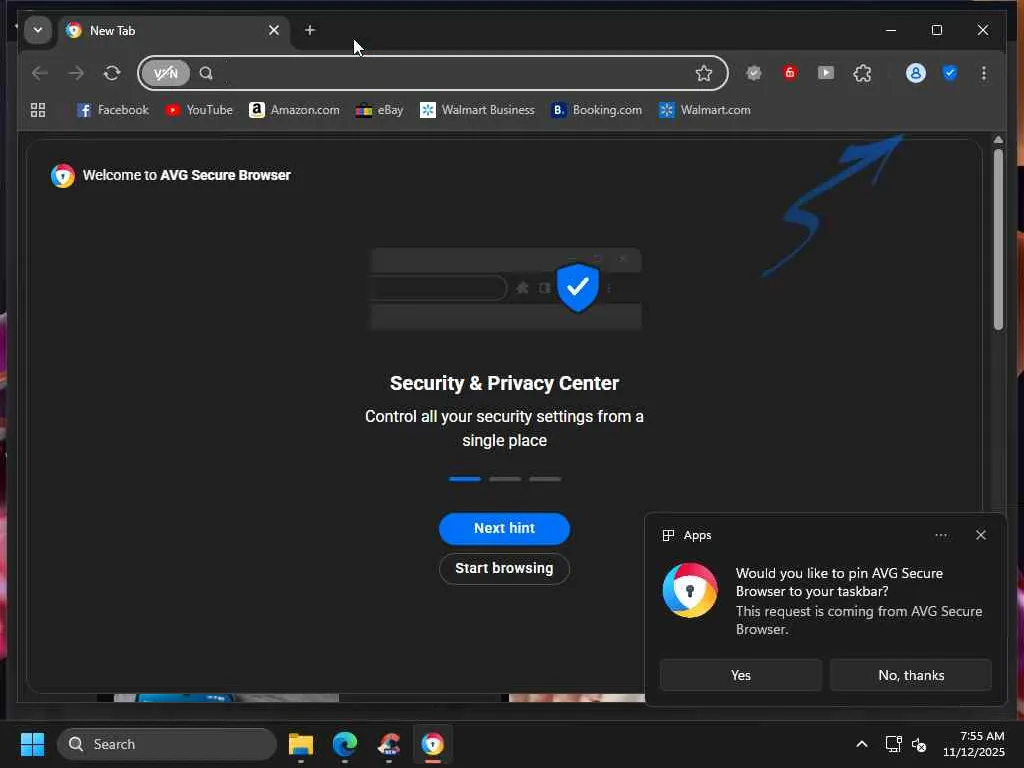Open File Explorer from the taskbar
Viewport: 1024px width, 768px height.
tap(301, 744)
